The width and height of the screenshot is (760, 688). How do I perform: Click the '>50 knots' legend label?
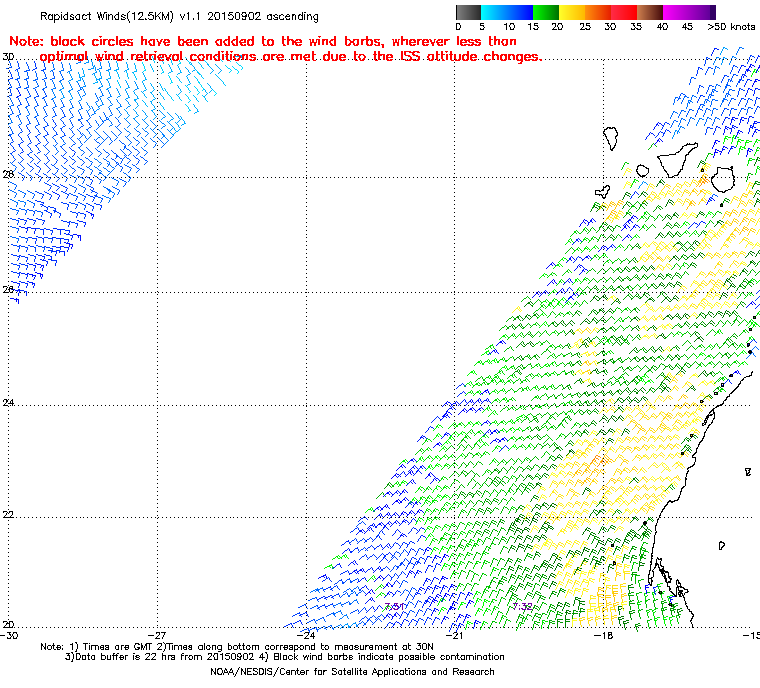(x=731, y=27)
